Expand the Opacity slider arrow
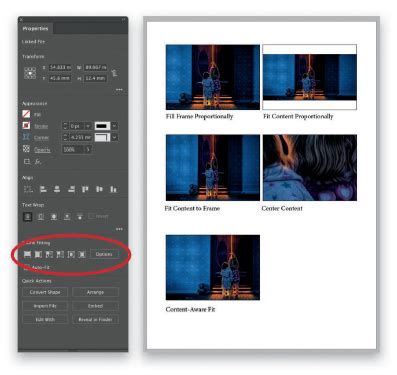 pos(88,150)
